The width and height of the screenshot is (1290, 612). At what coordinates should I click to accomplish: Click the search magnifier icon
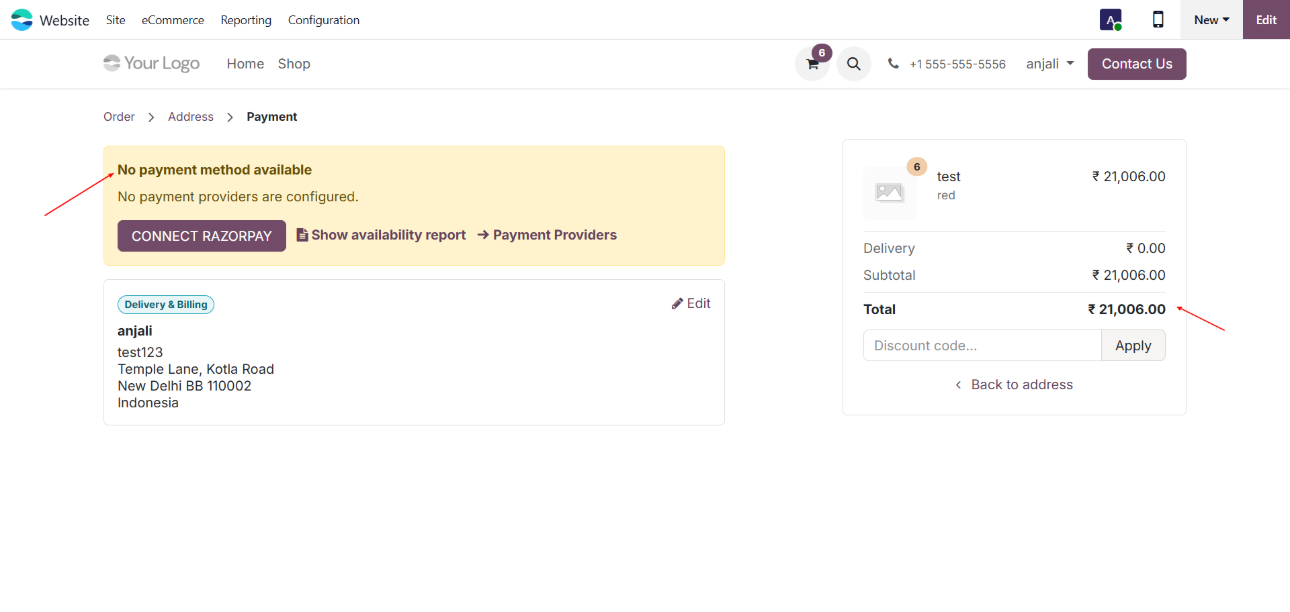point(853,64)
